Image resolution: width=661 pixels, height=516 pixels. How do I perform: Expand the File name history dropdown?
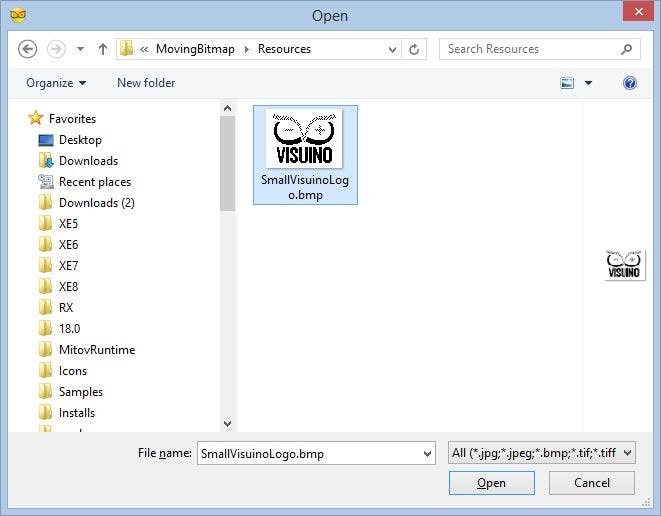427,453
